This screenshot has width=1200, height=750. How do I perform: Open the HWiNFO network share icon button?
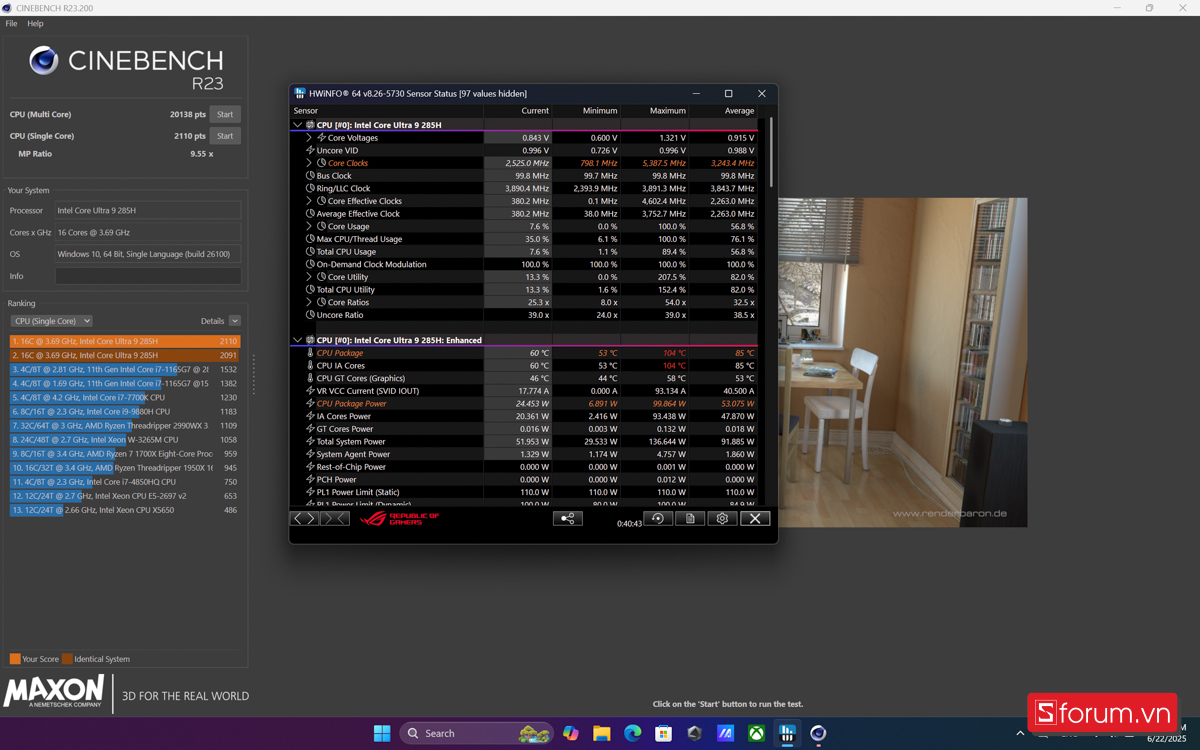567,519
